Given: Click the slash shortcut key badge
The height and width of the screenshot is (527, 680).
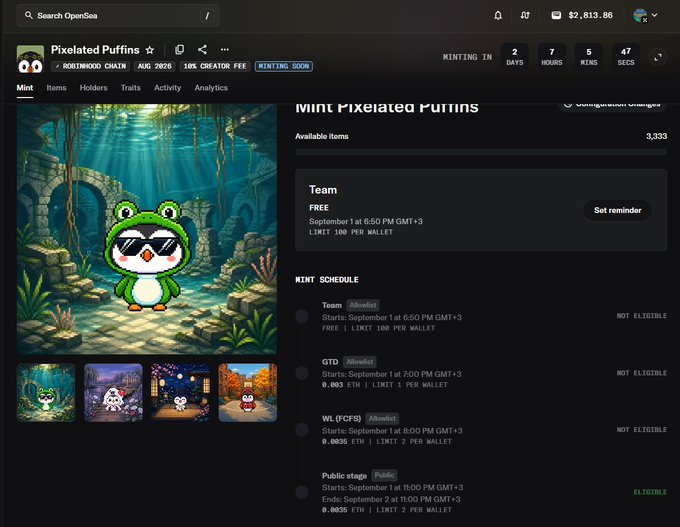Looking at the screenshot, I should pos(207,16).
